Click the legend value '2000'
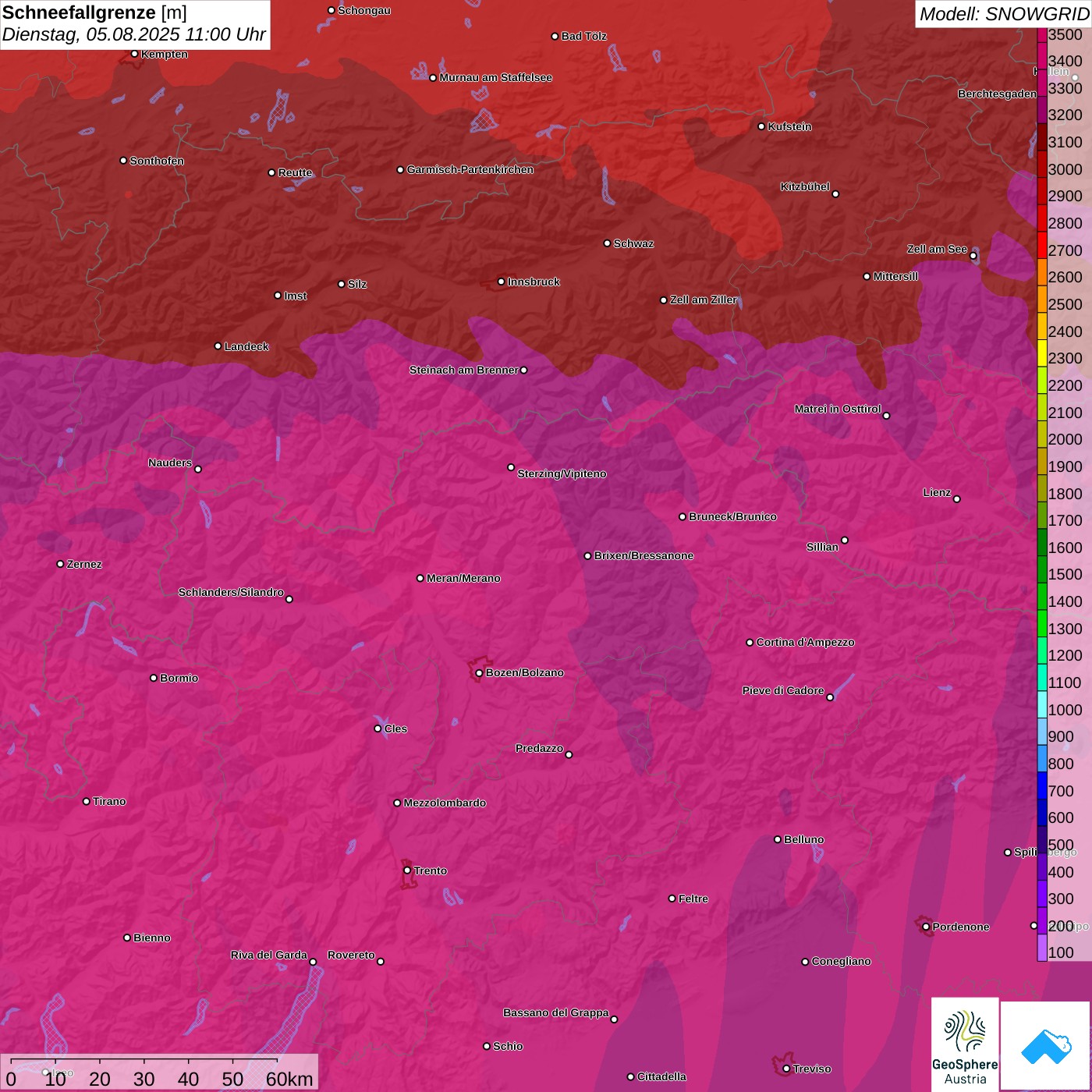This screenshot has width=1092, height=1092. coord(1065,439)
